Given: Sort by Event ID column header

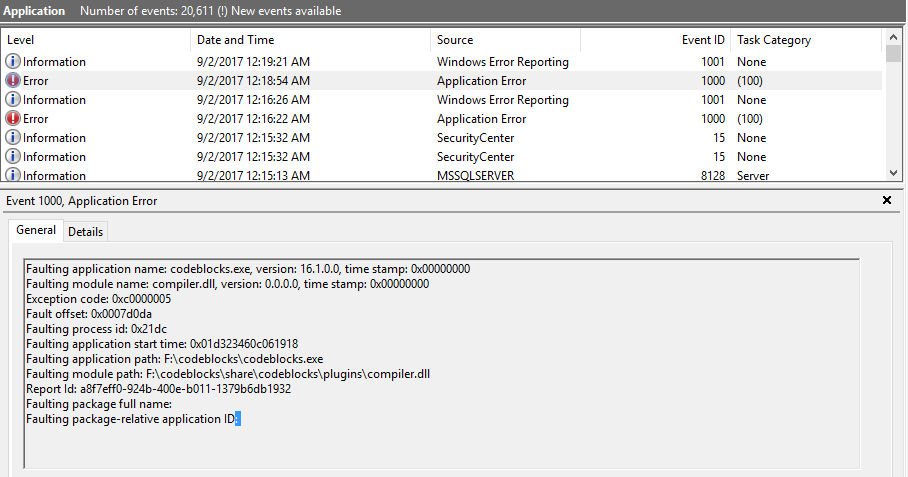Looking at the screenshot, I should [655, 40].
